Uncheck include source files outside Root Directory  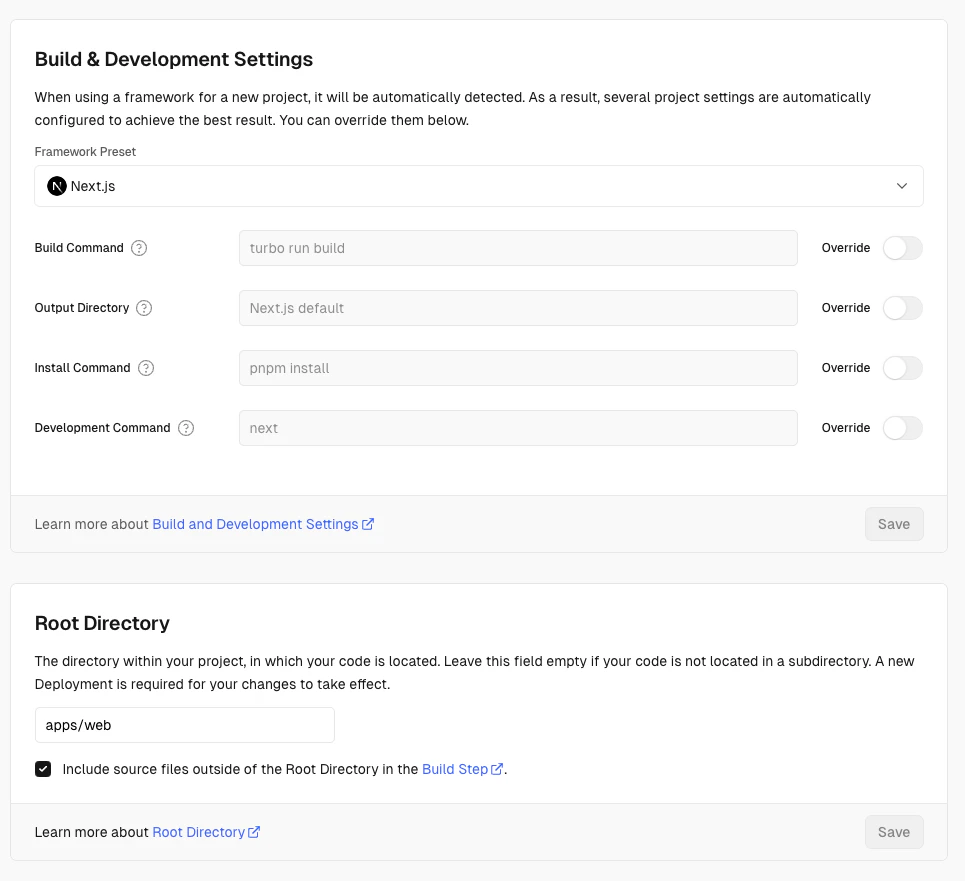[x=43, y=768]
